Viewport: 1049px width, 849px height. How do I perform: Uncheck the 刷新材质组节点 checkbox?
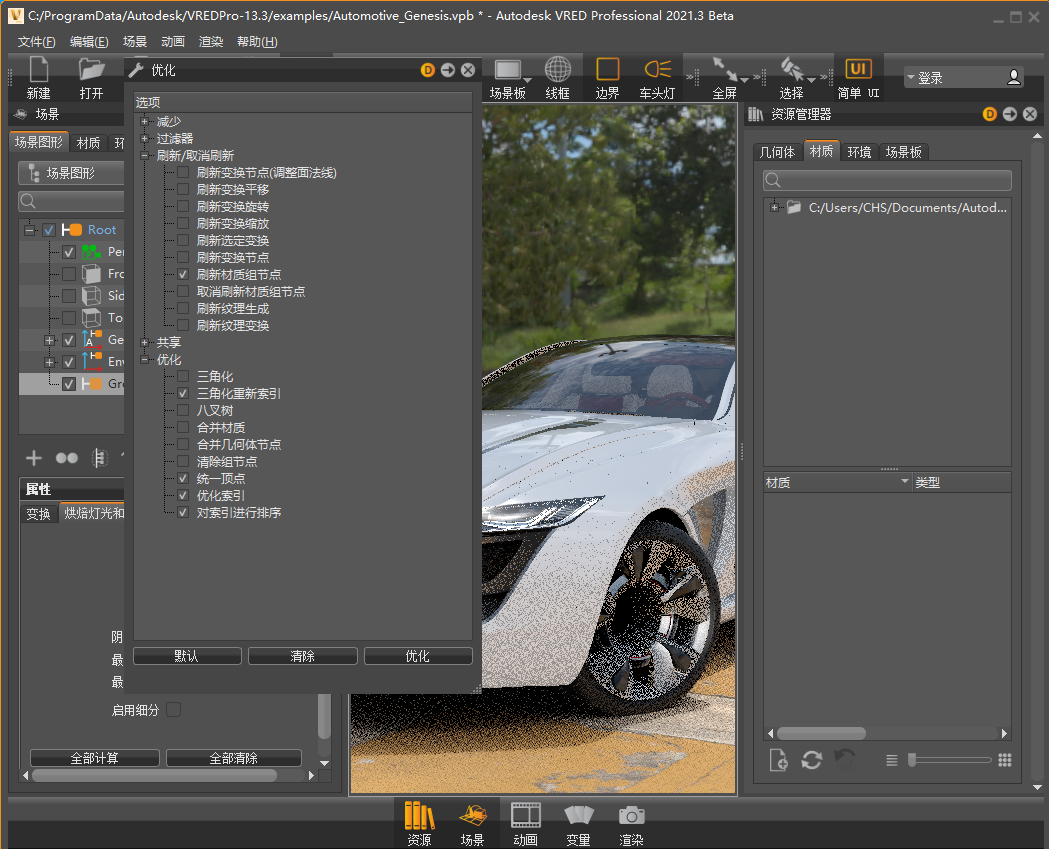(183, 275)
